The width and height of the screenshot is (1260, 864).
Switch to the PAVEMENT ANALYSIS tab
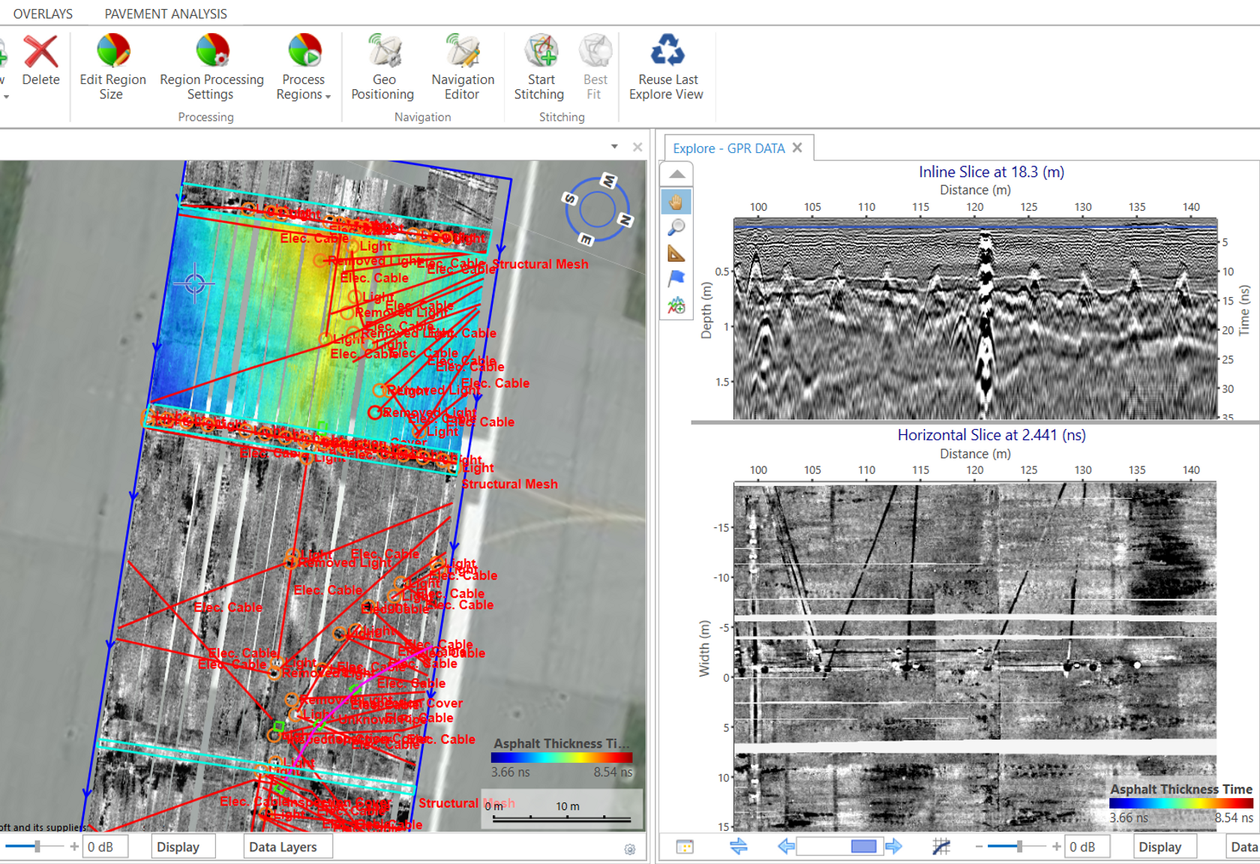(x=165, y=13)
